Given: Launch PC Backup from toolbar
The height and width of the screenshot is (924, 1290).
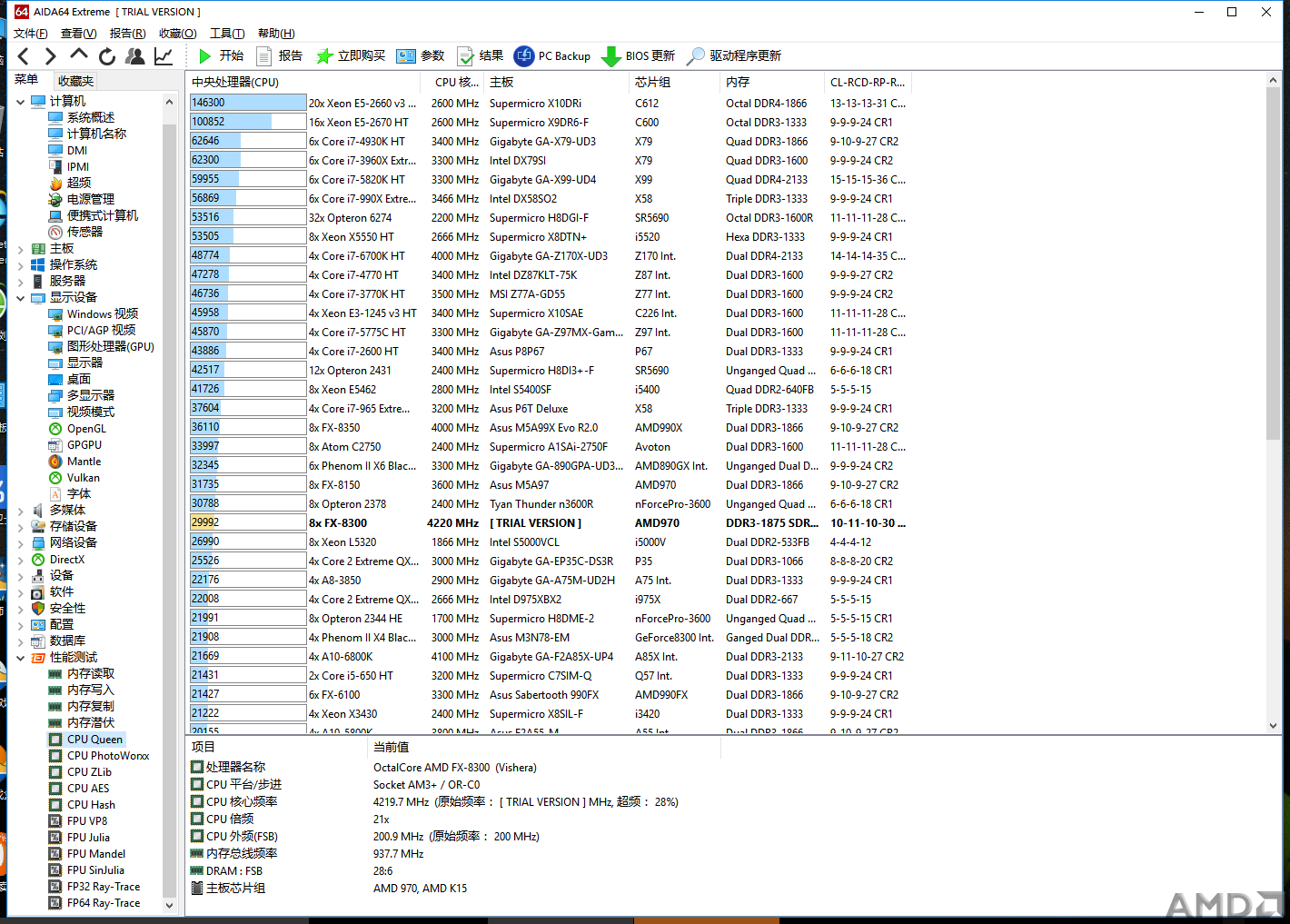Looking at the screenshot, I should [552, 56].
